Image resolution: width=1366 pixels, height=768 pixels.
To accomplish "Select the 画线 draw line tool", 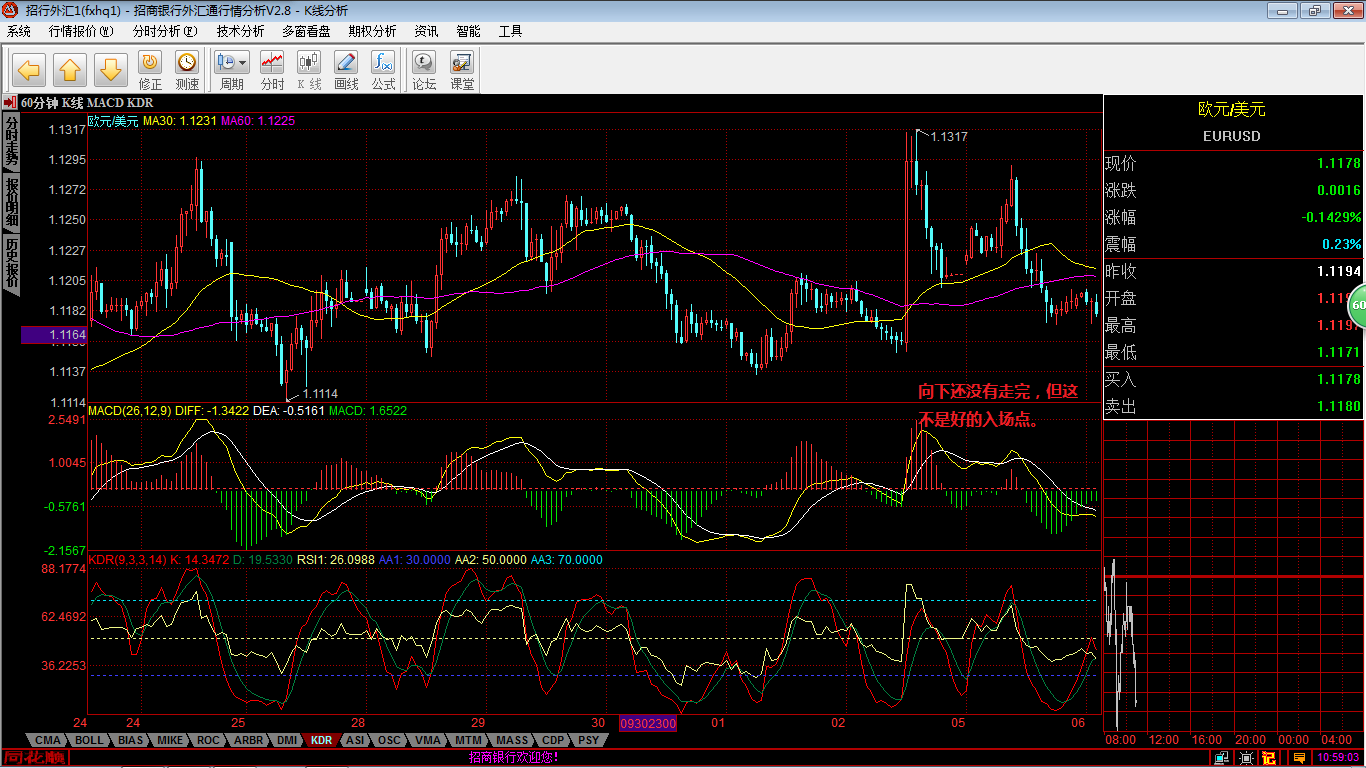I will (x=346, y=71).
